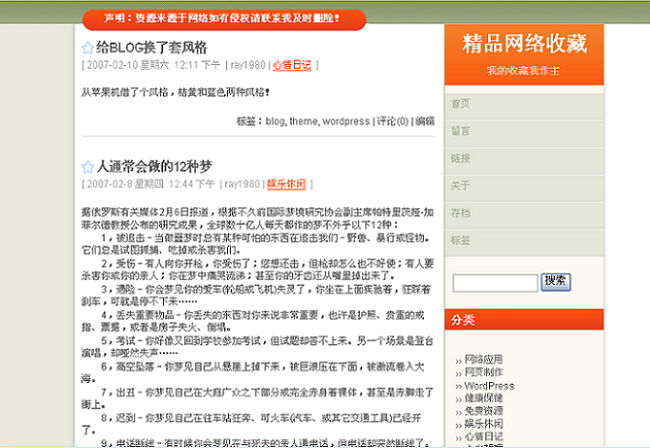This screenshot has width=650, height=448.
Task: Click the star icon beside 给BLOG换了套风格
Action: (87, 48)
